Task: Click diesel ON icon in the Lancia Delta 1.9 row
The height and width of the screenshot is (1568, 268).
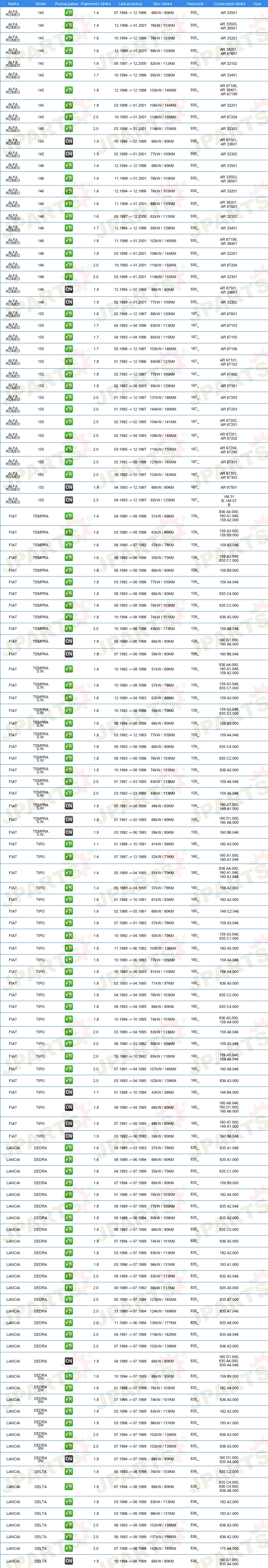Action: pos(69,1561)
